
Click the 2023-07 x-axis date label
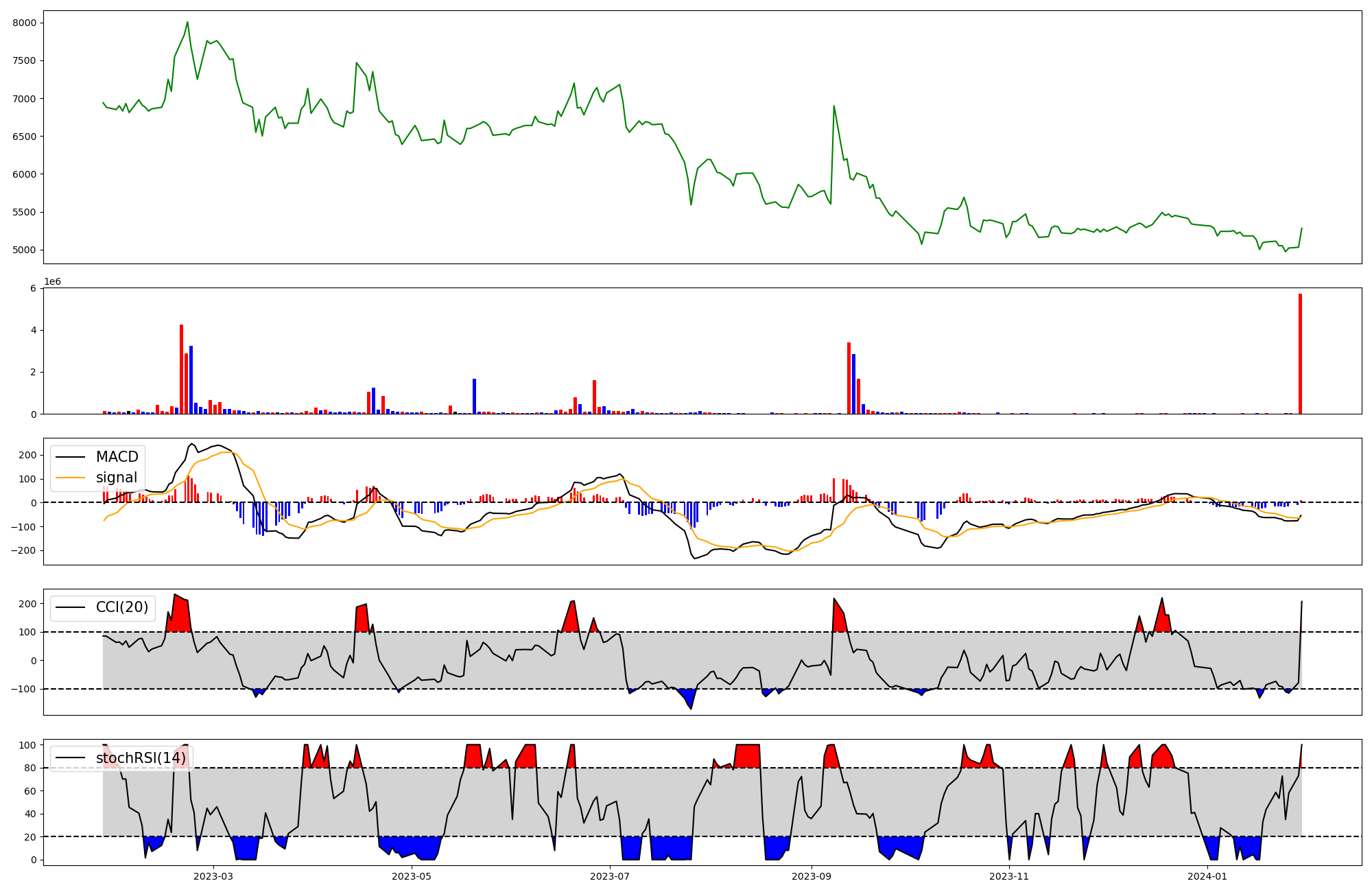pyautogui.click(x=611, y=876)
